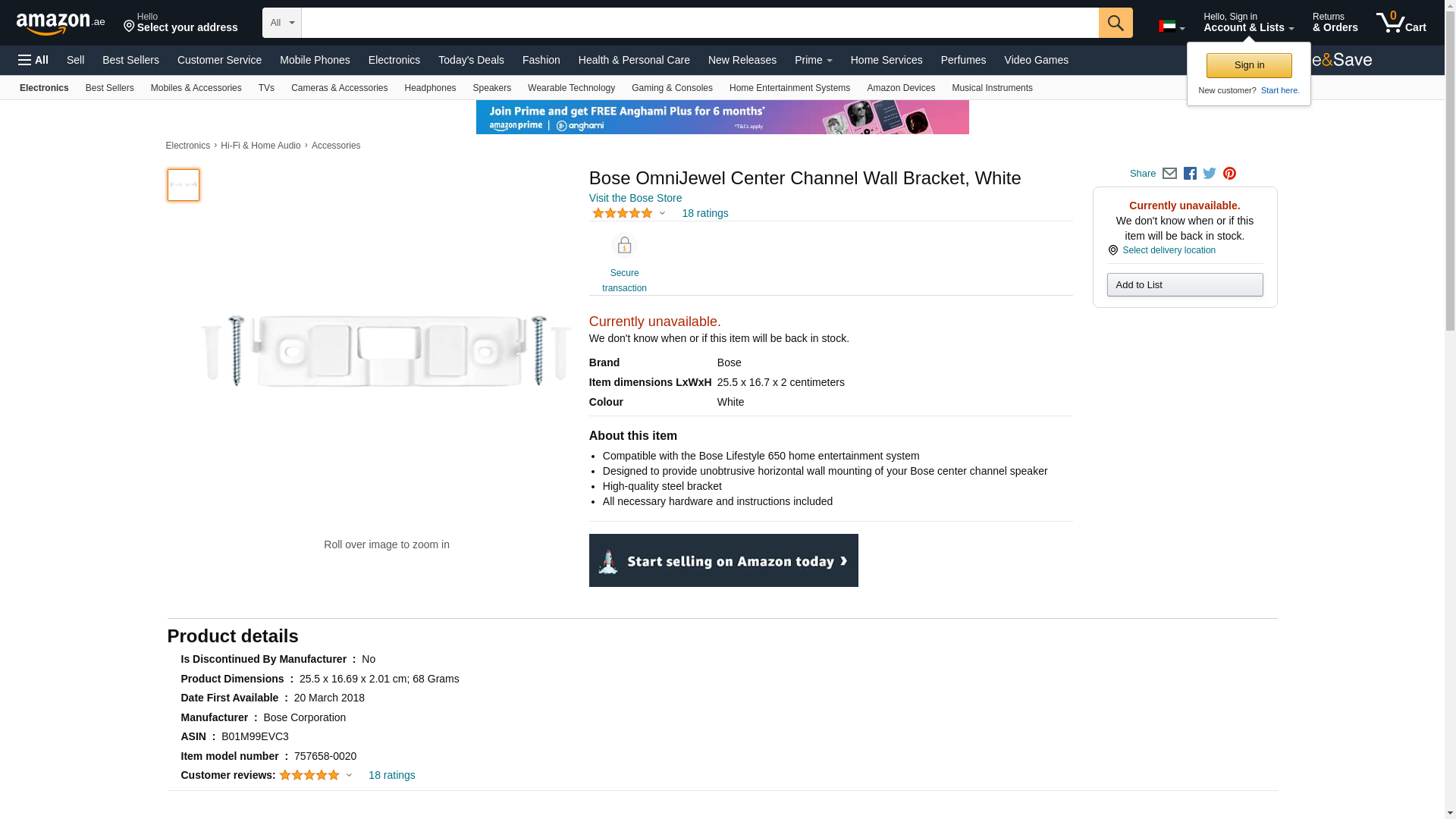This screenshot has width=1456, height=819.
Task: Open the Prime dropdown menu
Action: [x=813, y=60]
